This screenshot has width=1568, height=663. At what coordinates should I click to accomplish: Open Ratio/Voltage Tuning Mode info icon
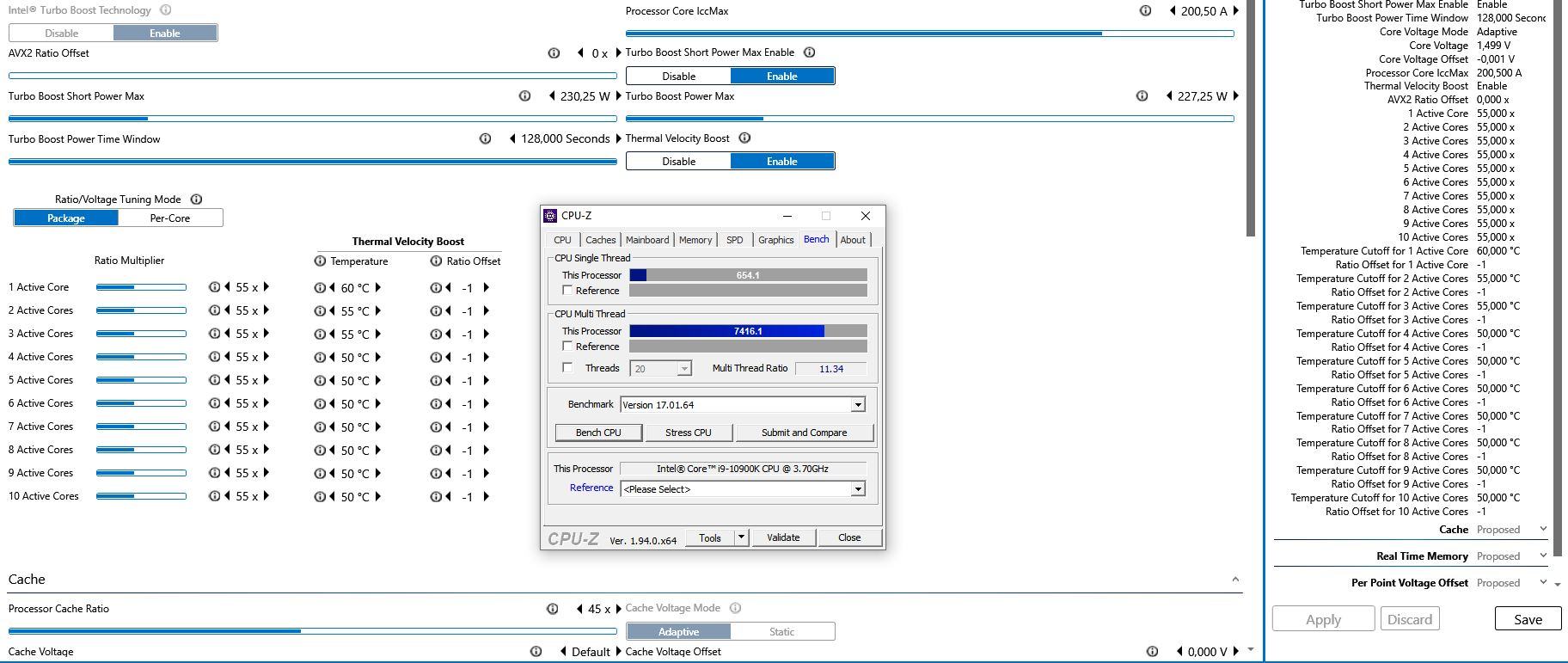point(196,199)
